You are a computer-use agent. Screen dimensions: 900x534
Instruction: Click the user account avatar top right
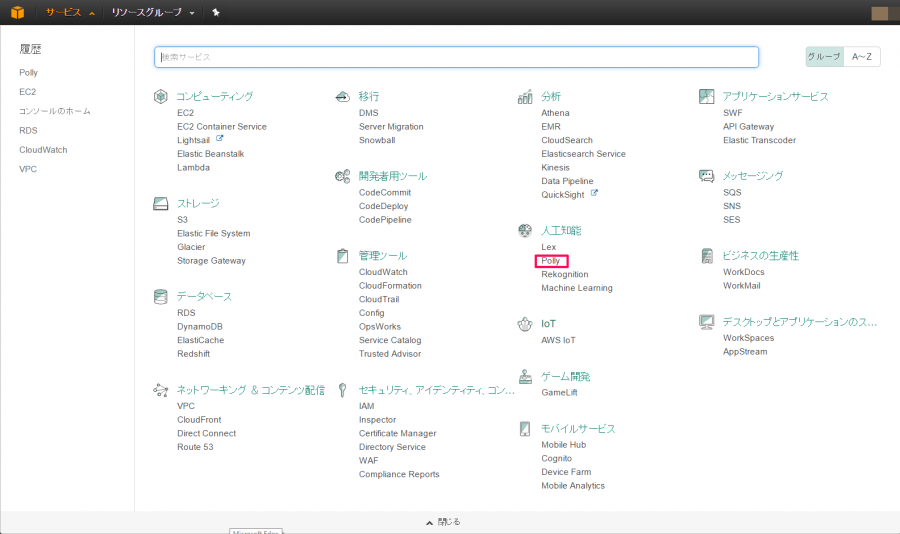(879, 13)
